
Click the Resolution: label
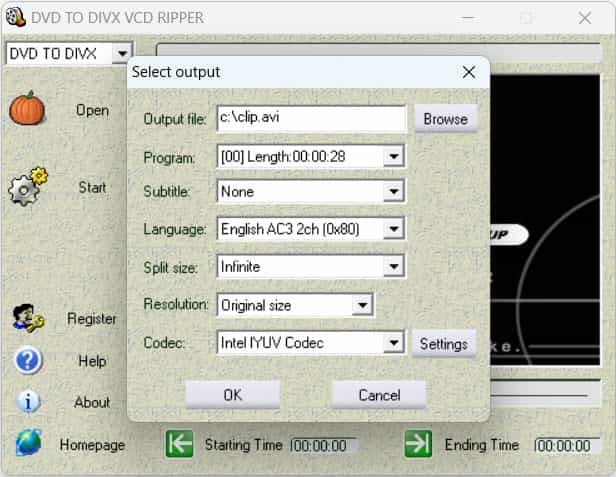point(176,304)
